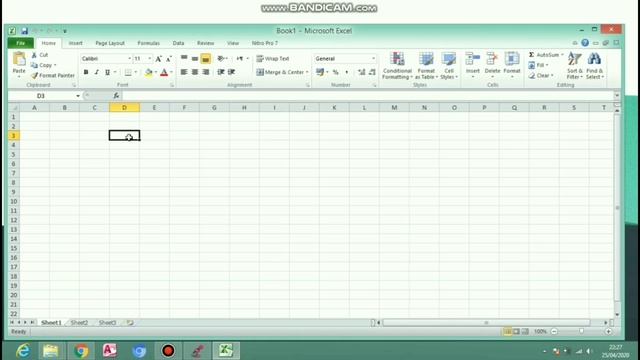Switch to Page Break Preview in status bar
Image resolution: width=640 pixels, height=360 pixels.
coord(525,331)
